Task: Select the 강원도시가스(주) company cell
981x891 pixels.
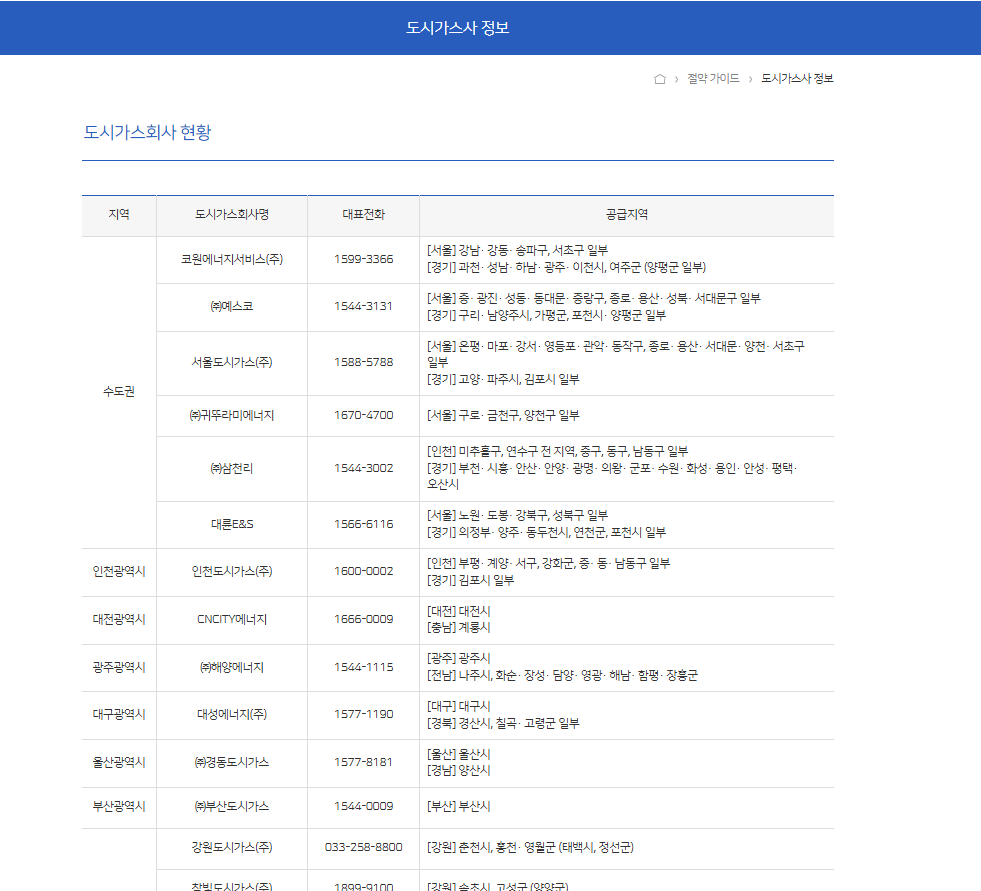Action: click(232, 848)
